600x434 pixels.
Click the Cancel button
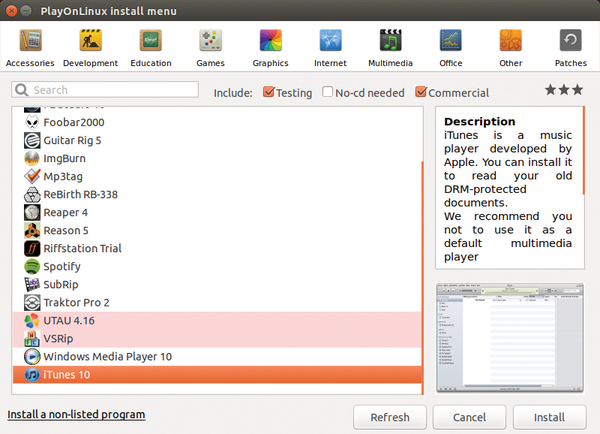tap(470, 417)
